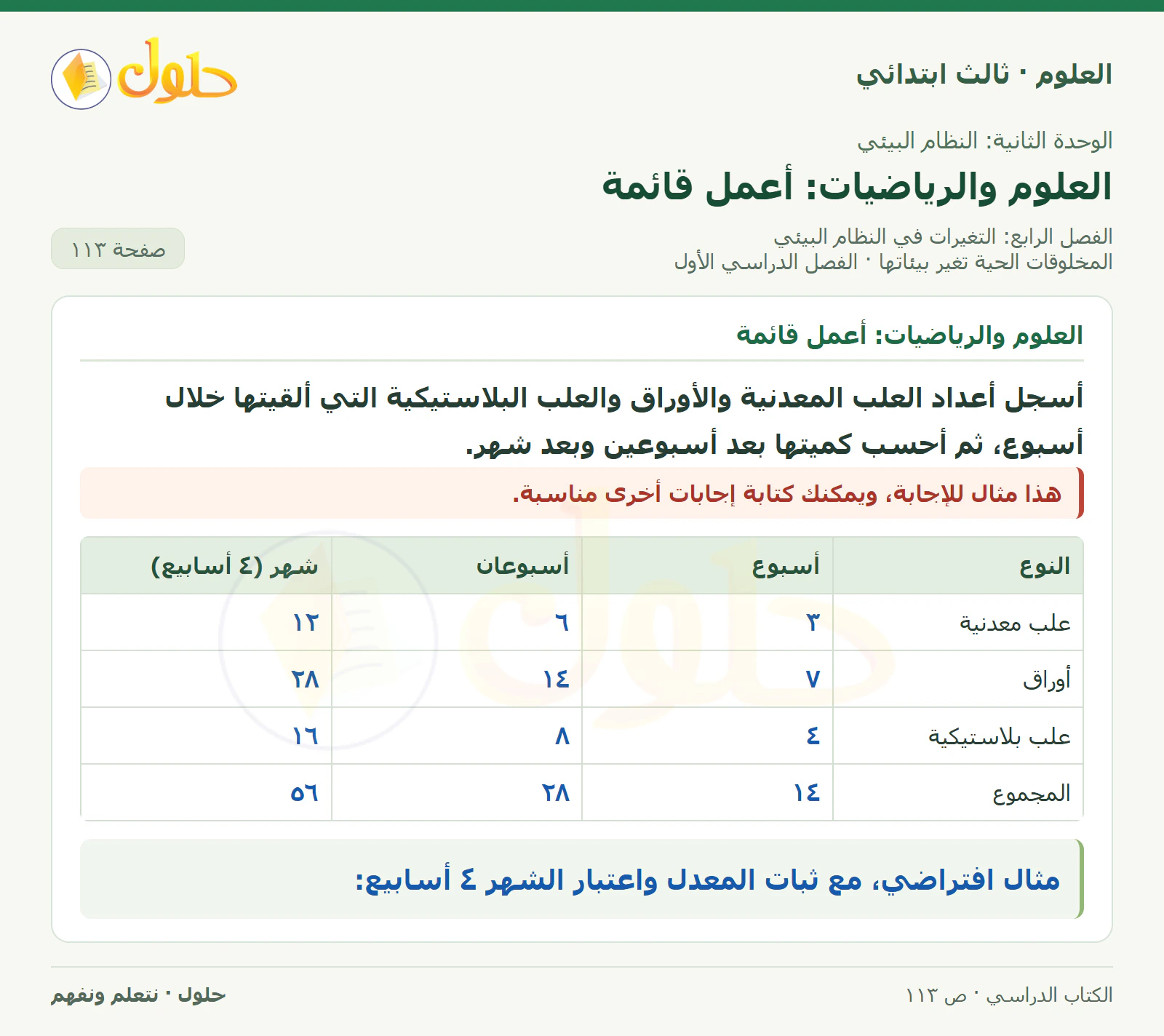Click two-week value ٨ for علب بلاستيكية
The height and width of the screenshot is (1036, 1164).
562,736
